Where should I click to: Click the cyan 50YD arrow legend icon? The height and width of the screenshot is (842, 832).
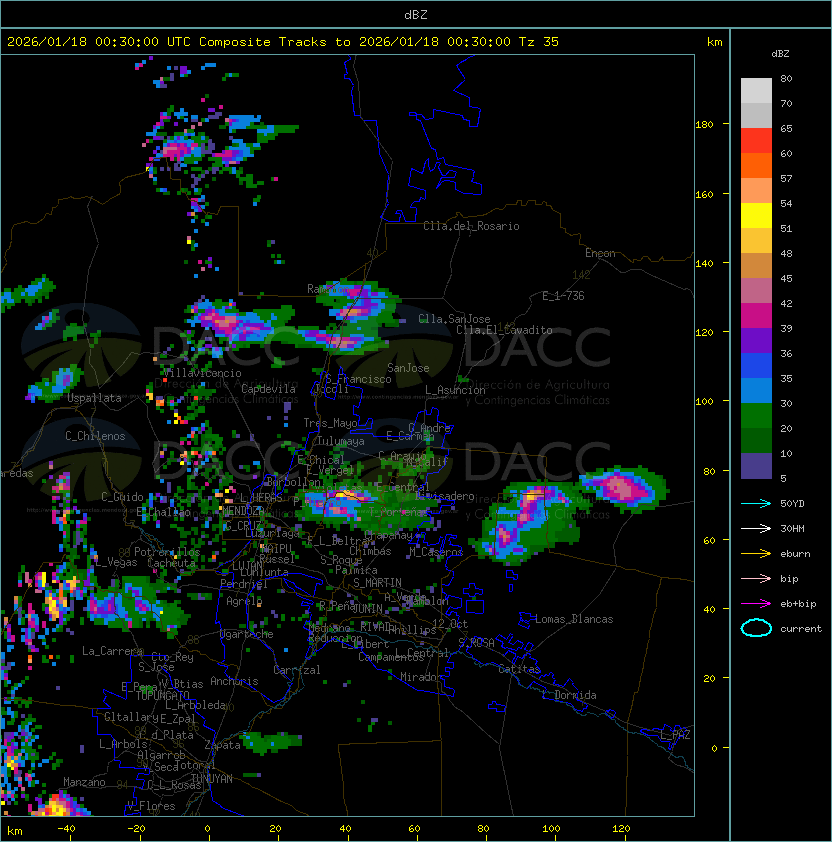click(x=756, y=504)
